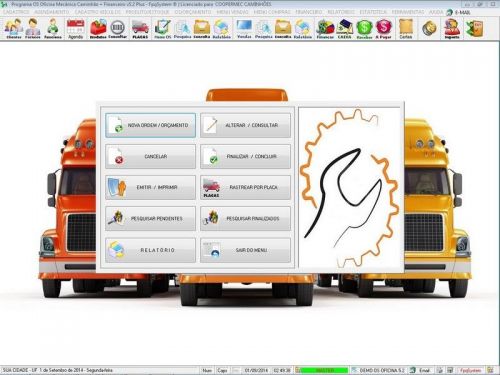Open the Agenda calendar icon

click(76, 29)
